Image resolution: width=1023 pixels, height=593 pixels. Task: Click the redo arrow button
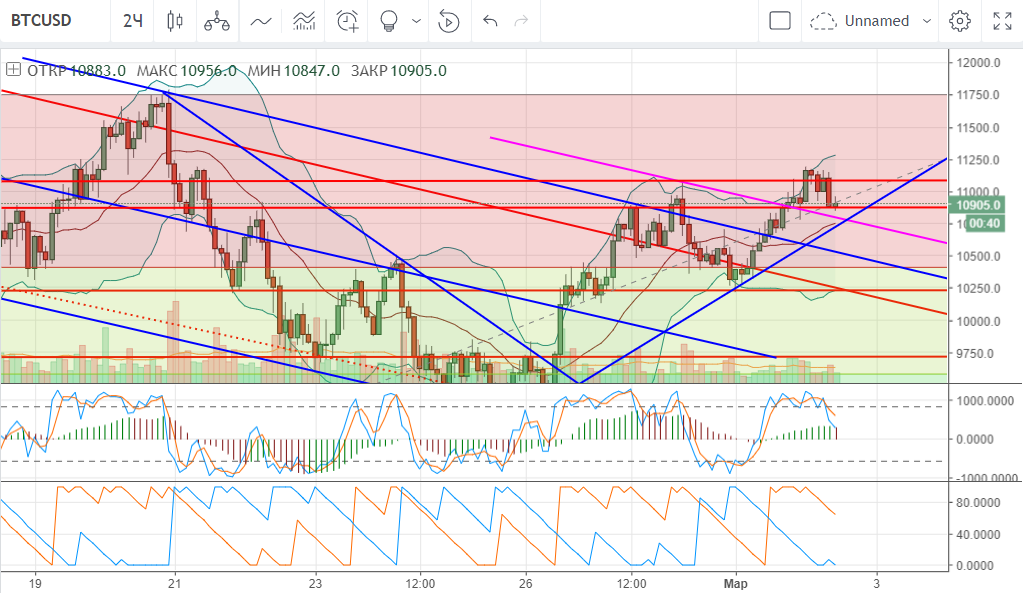pyautogui.click(x=520, y=21)
